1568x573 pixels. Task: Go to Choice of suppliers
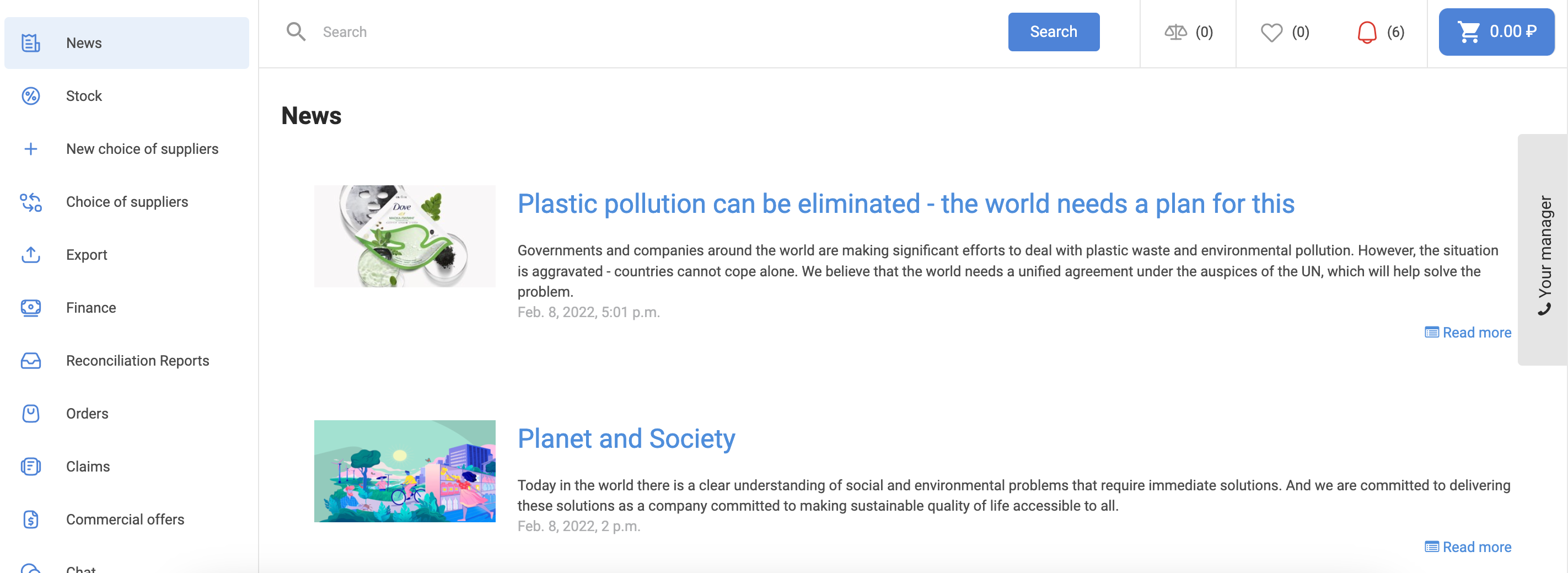click(127, 202)
